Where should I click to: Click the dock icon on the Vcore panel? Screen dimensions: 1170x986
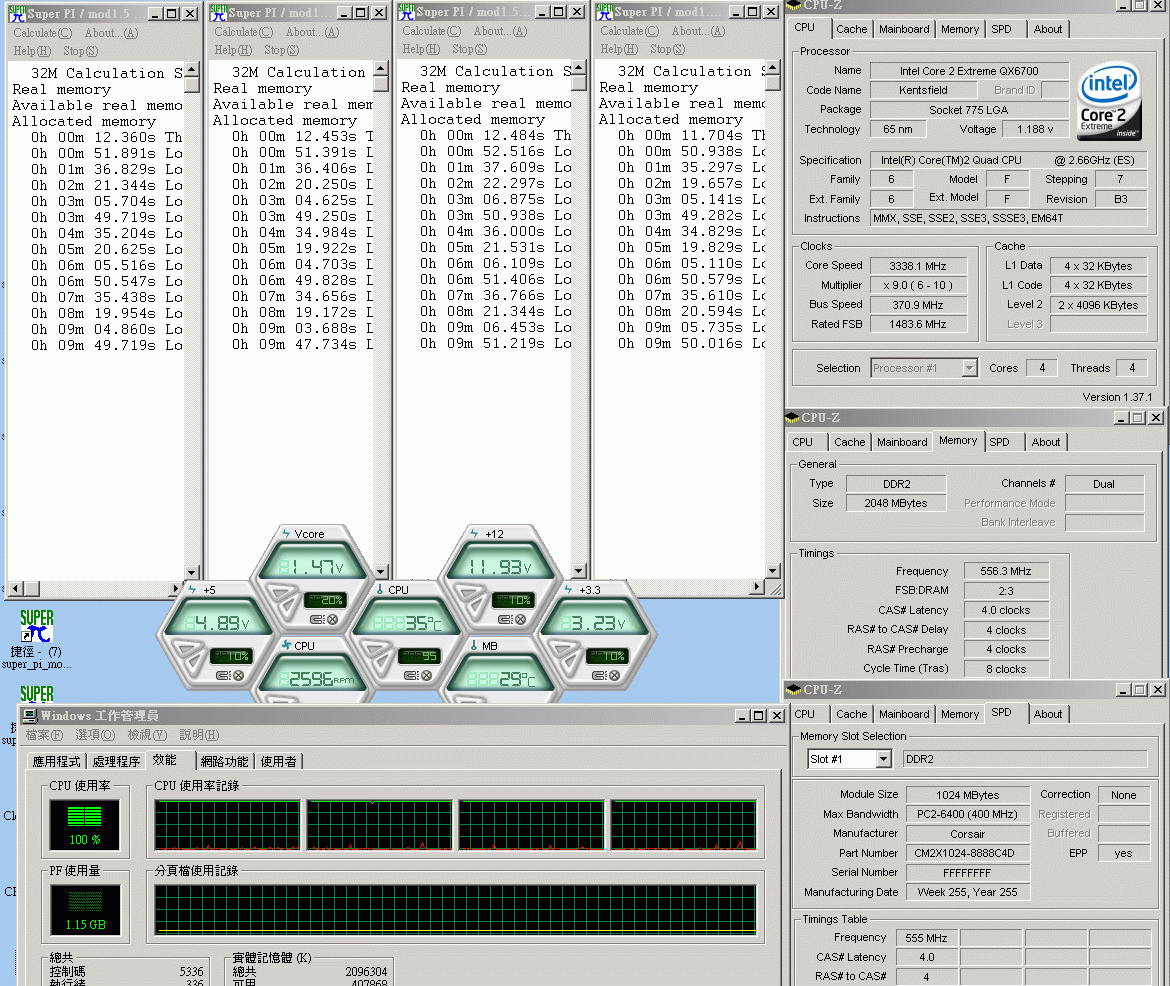pos(317,620)
